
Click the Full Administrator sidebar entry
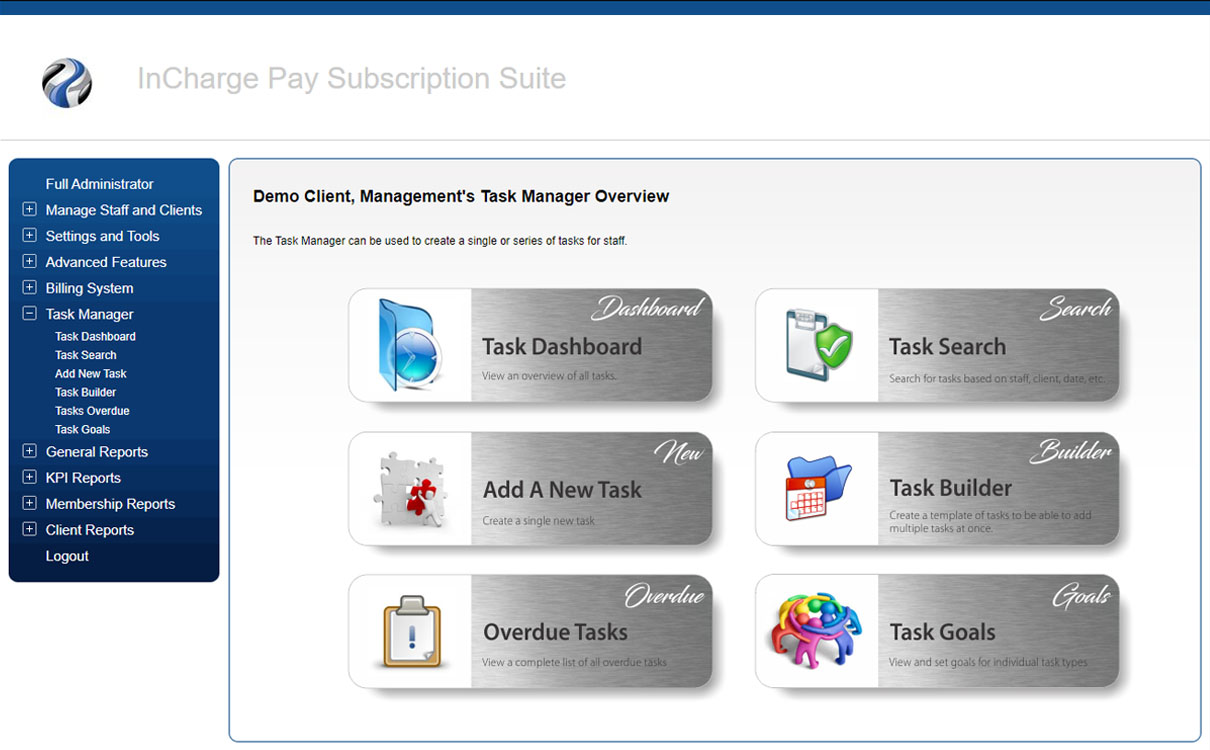(100, 184)
